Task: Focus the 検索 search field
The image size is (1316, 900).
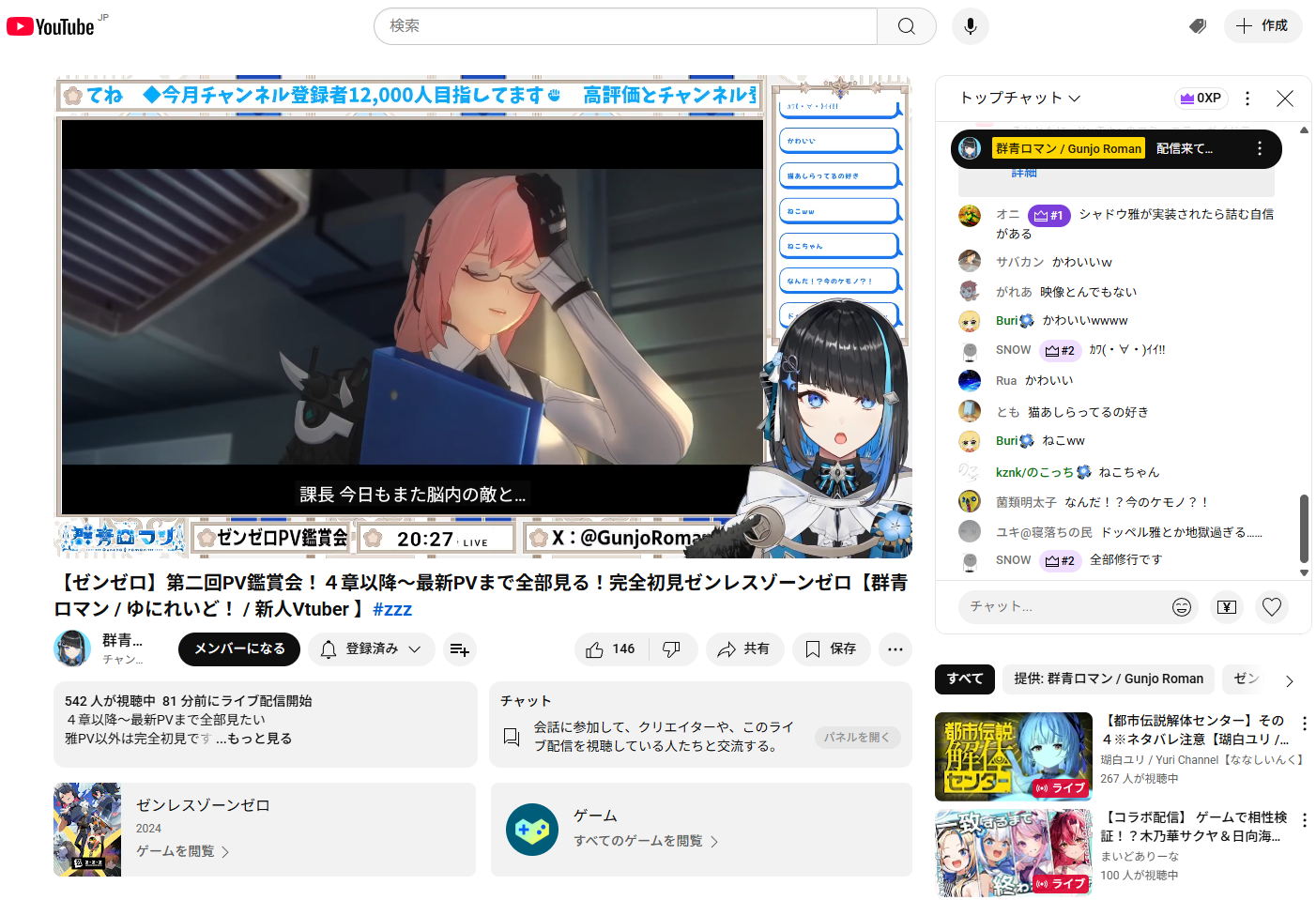Action: pos(625,26)
